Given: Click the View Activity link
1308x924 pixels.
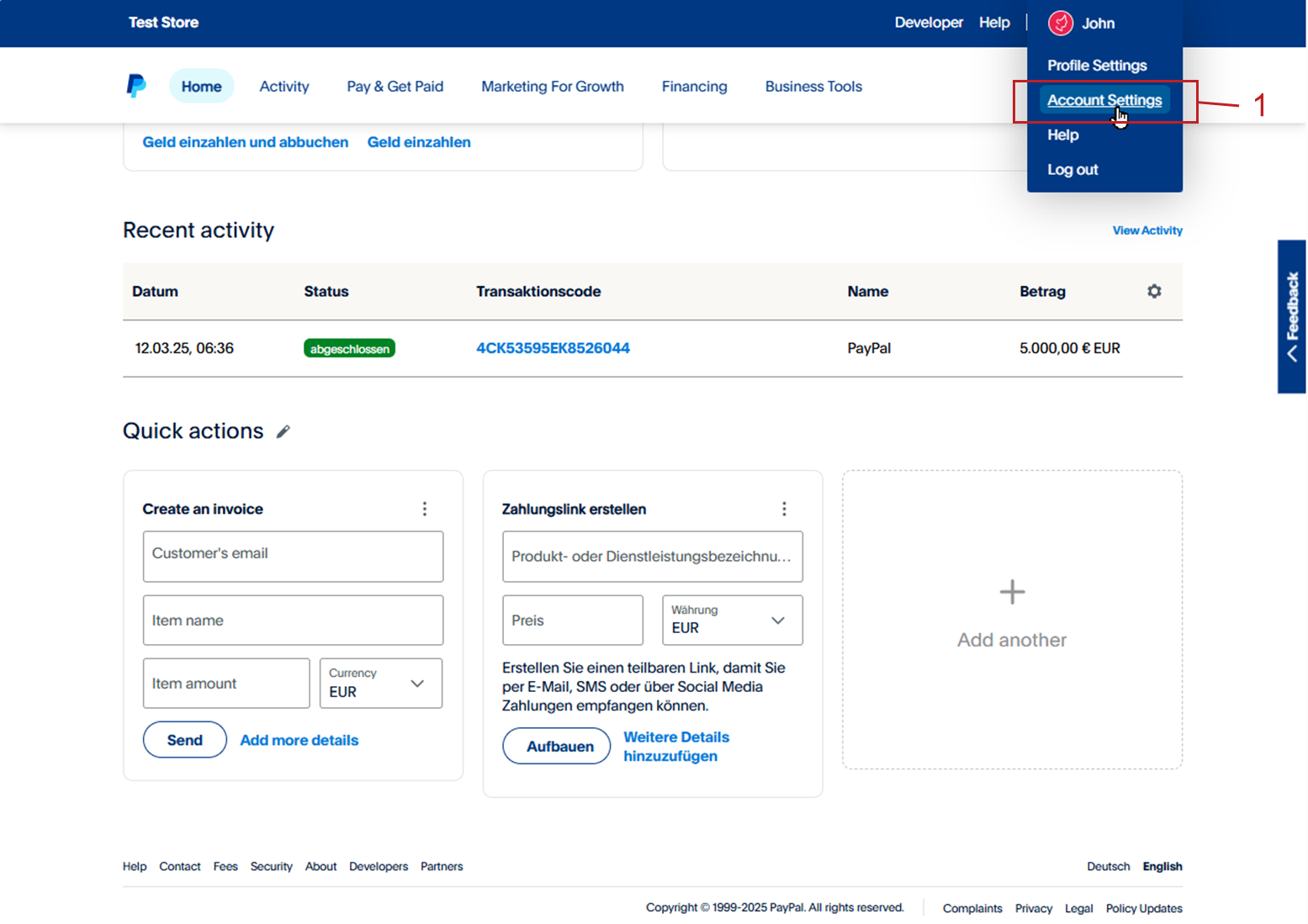Looking at the screenshot, I should click(x=1146, y=230).
